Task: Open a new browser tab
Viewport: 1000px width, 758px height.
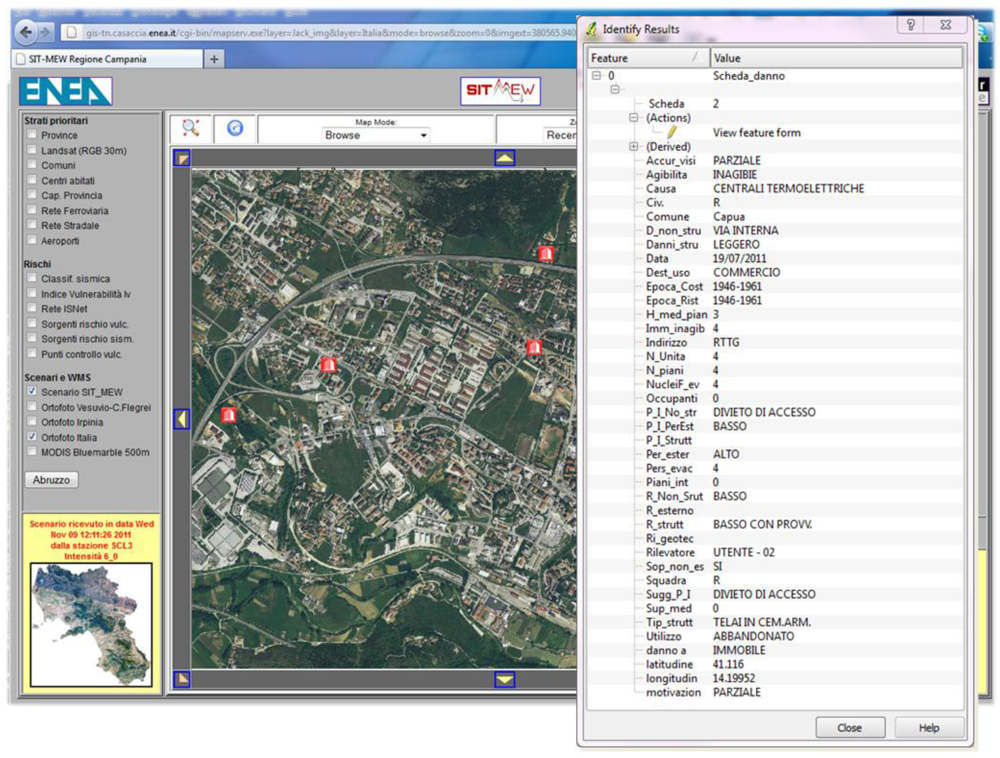Action: (x=214, y=59)
